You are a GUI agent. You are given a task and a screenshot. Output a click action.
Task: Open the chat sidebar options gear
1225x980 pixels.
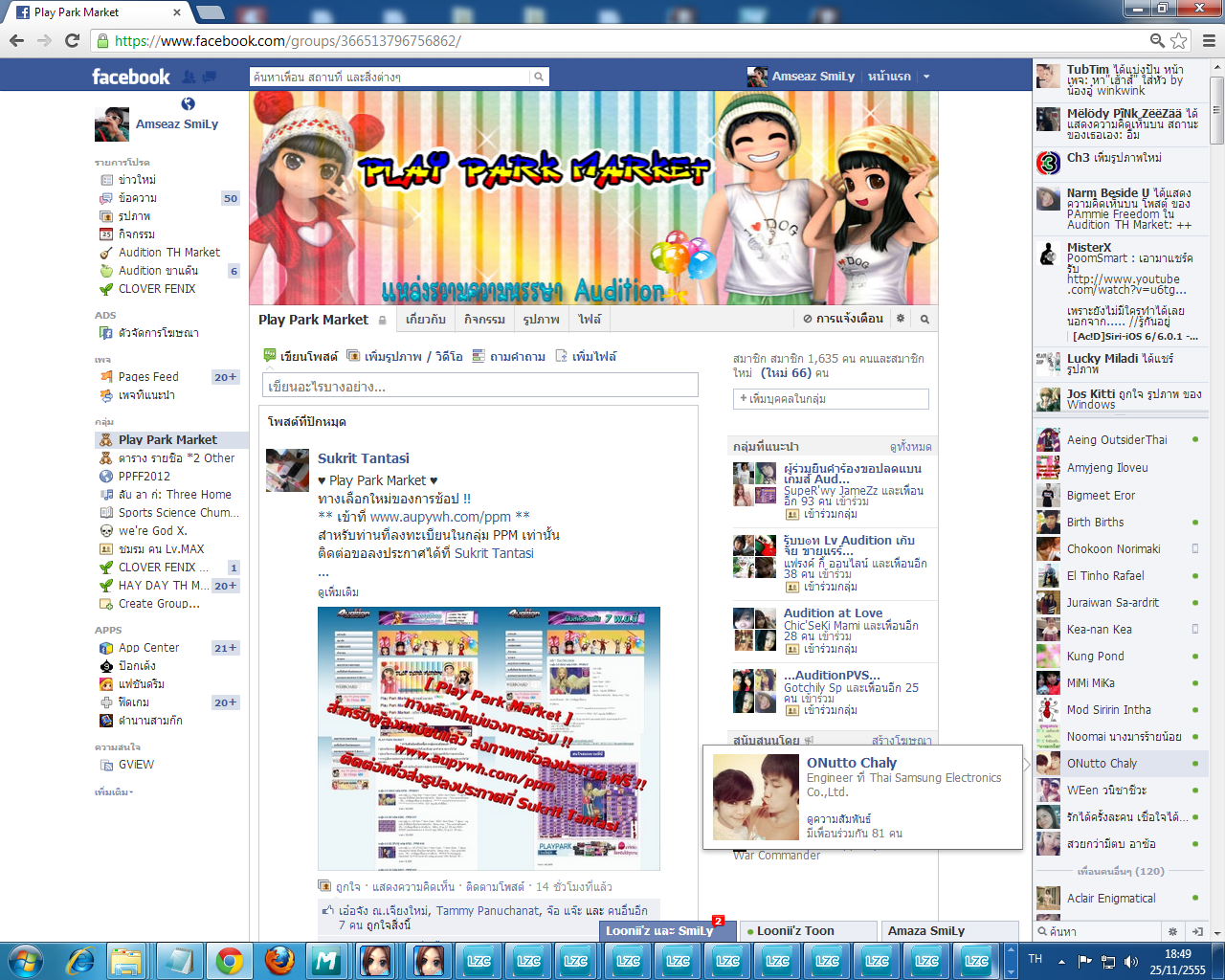[1172, 931]
